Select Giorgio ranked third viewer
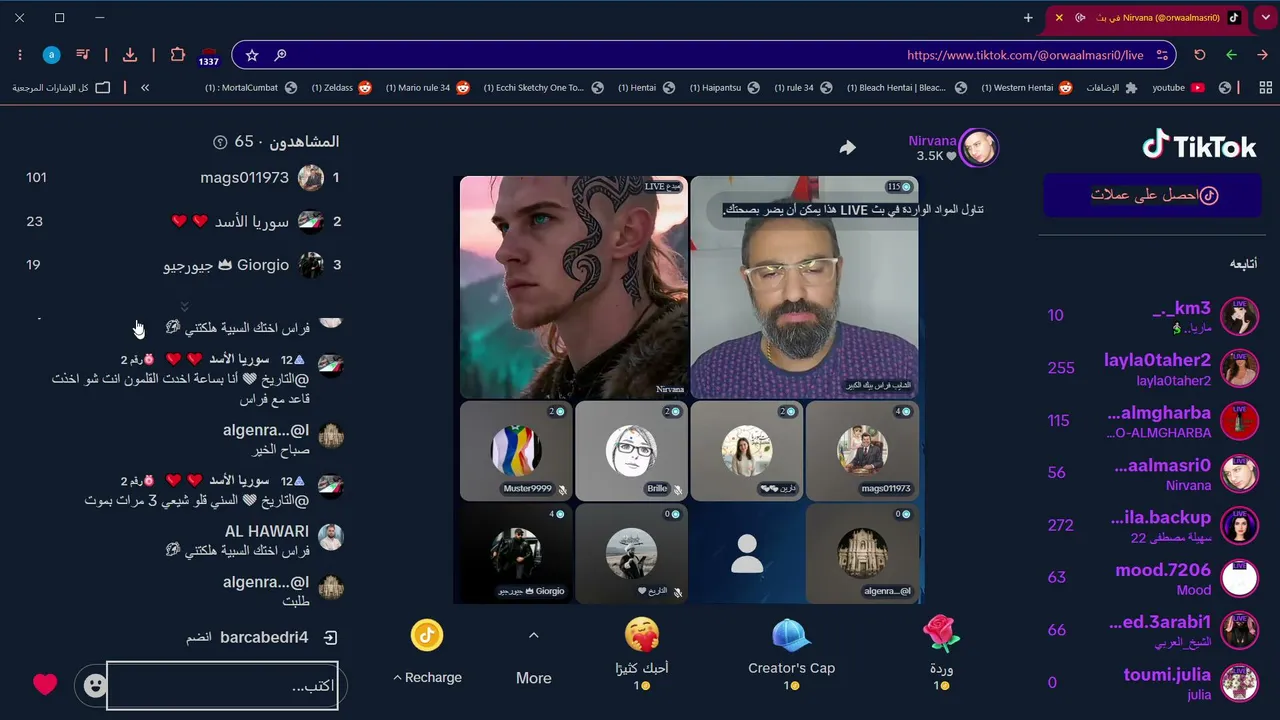1280x720 pixels. [183, 265]
